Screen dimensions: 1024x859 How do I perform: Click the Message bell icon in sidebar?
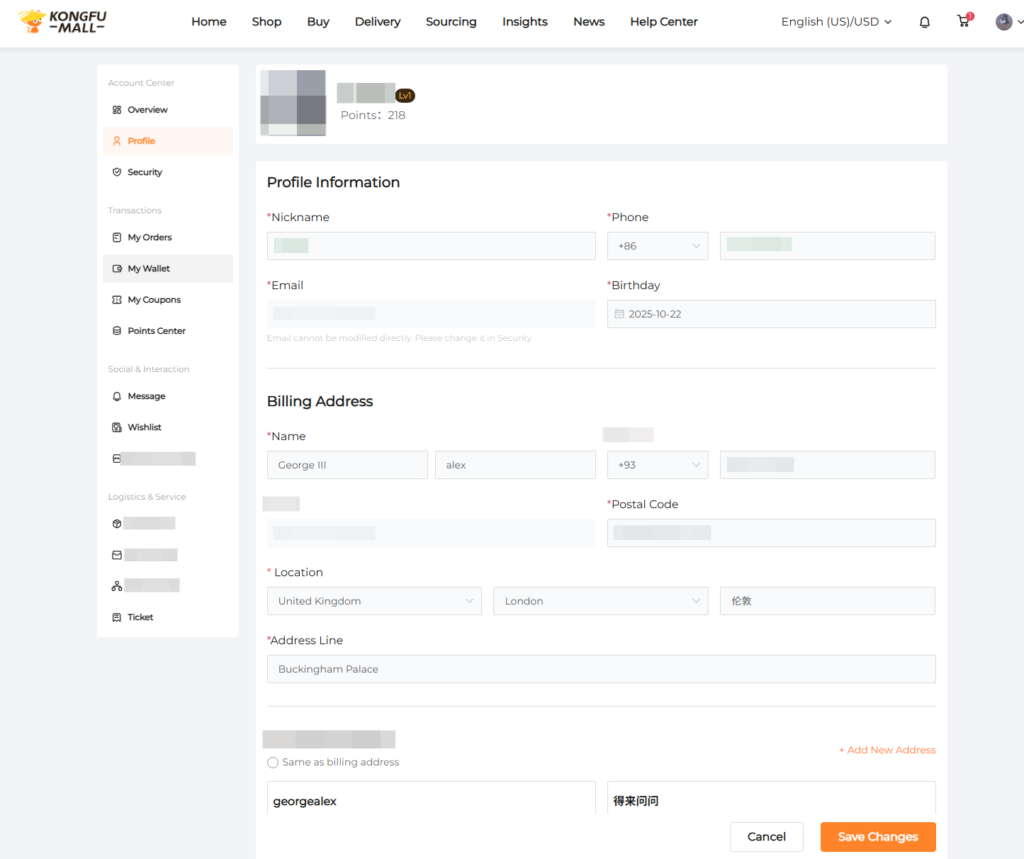point(117,396)
